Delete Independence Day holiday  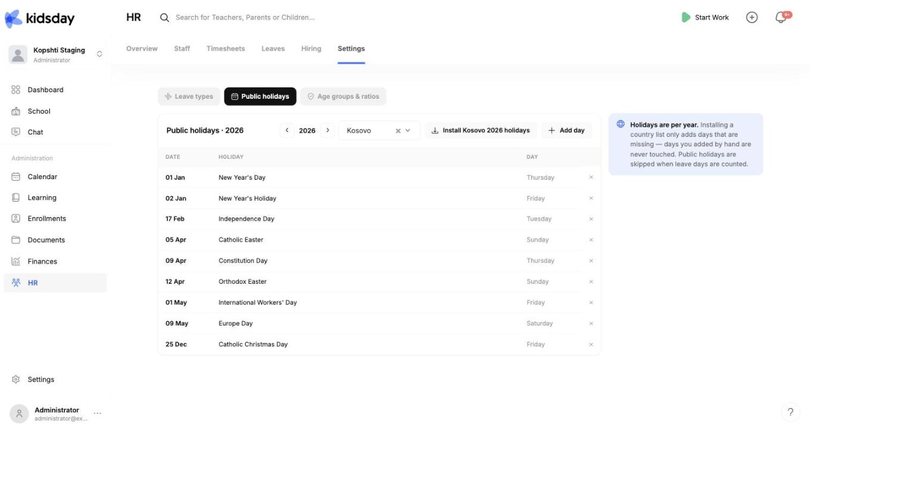pyautogui.click(x=591, y=219)
